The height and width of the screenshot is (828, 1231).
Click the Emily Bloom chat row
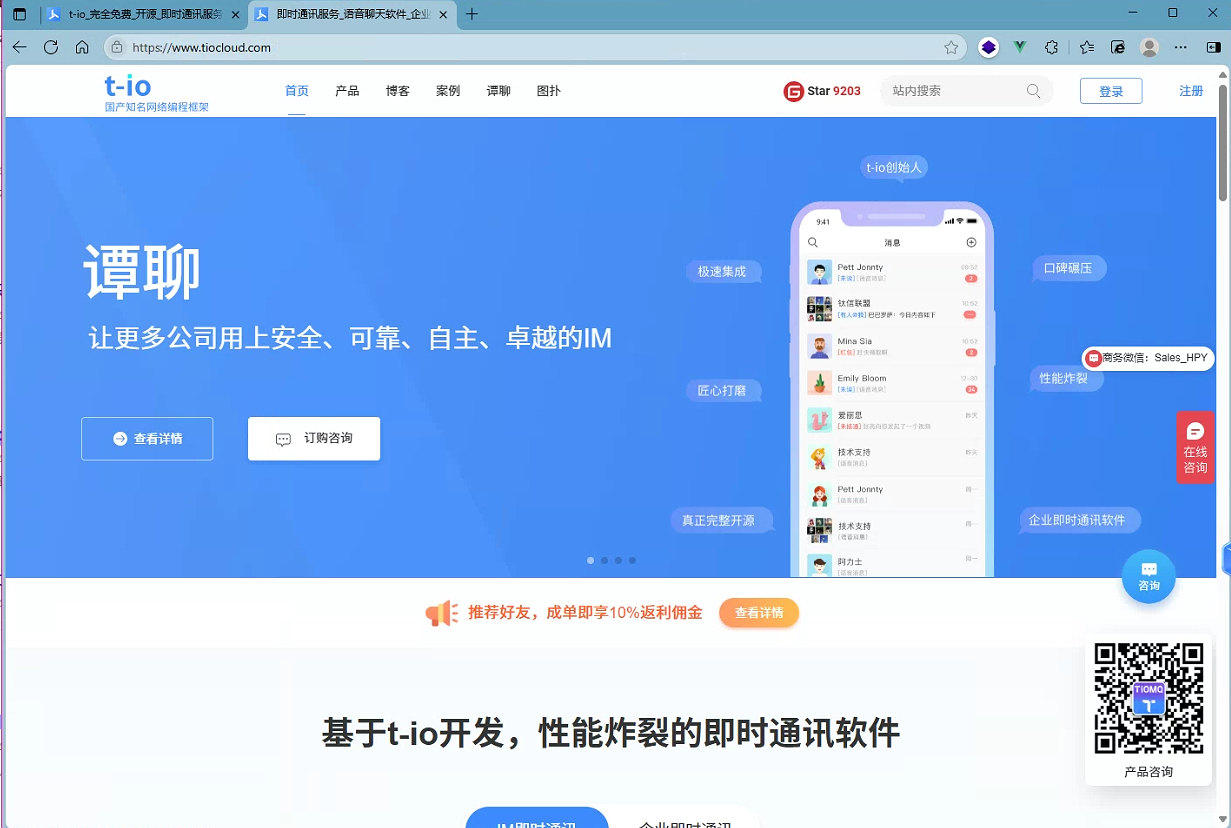click(x=892, y=383)
